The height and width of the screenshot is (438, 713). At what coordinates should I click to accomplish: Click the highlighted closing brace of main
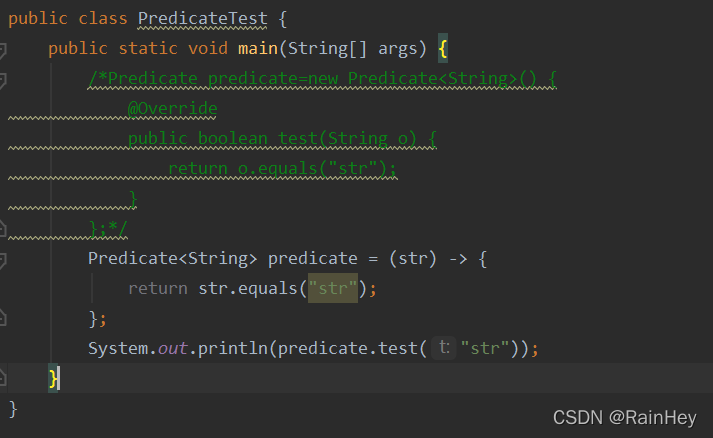point(53,378)
